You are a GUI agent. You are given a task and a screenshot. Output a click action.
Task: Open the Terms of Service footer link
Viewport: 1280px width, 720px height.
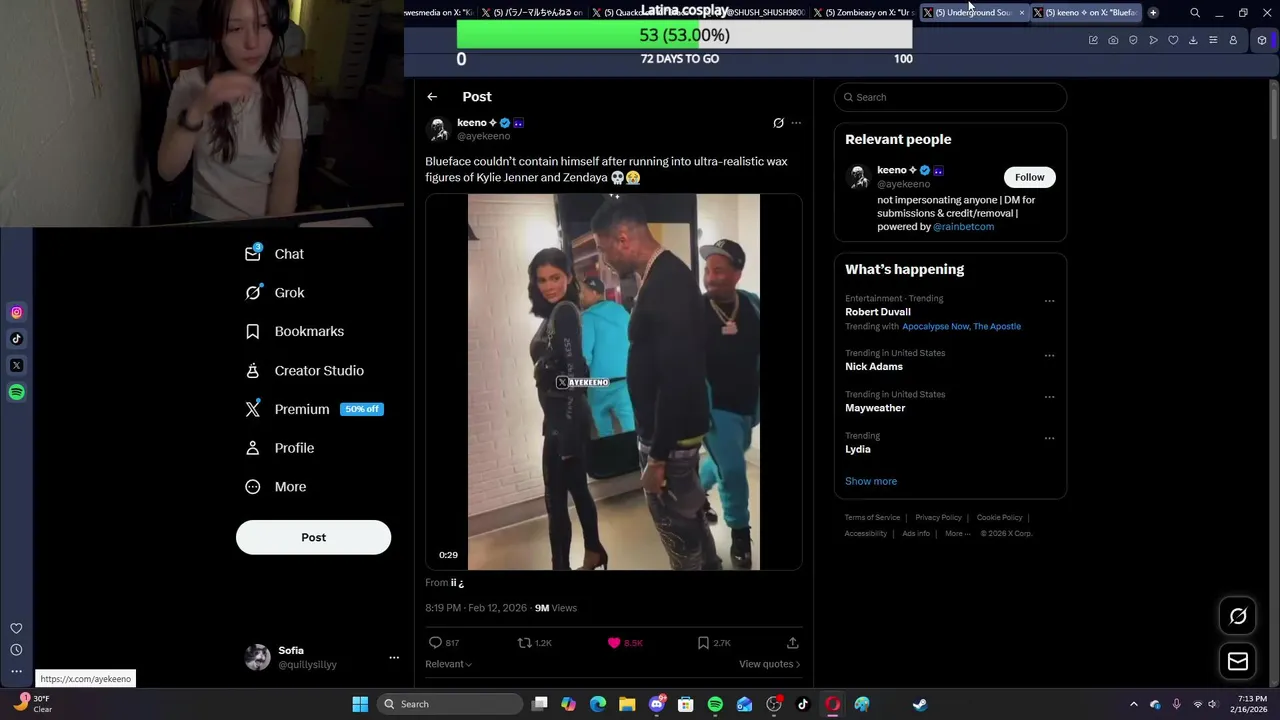coord(872,518)
